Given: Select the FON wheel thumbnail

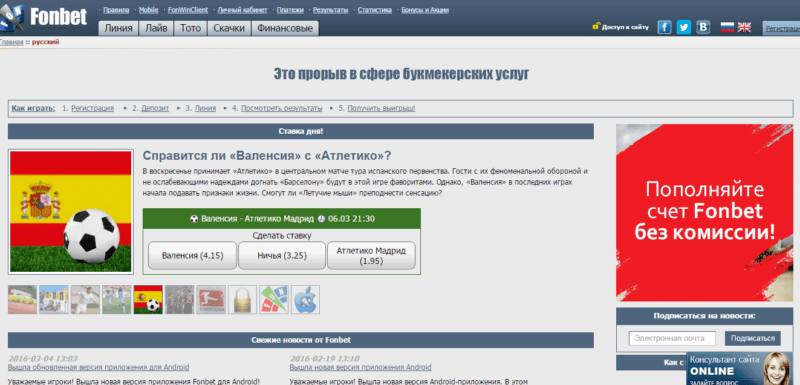Looking at the screenshot, I should click(274, 299).
